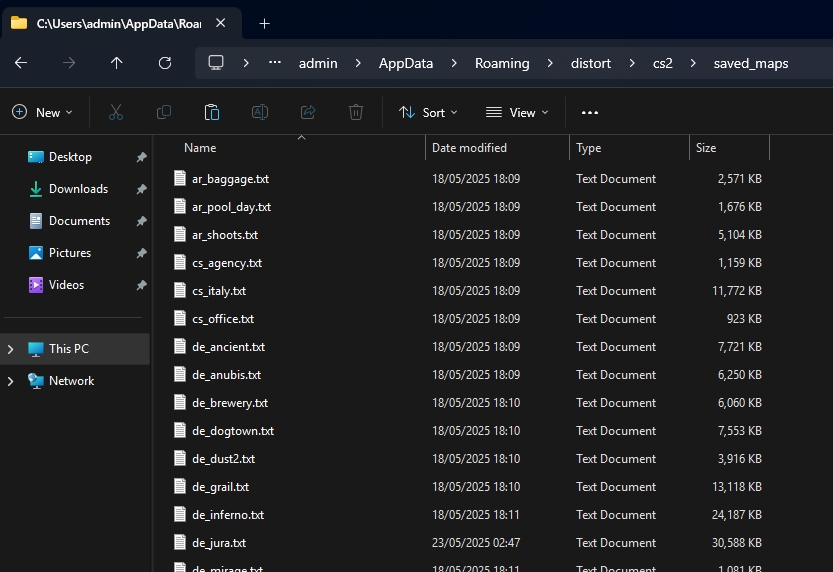Go up one folder level

point(117,63)
